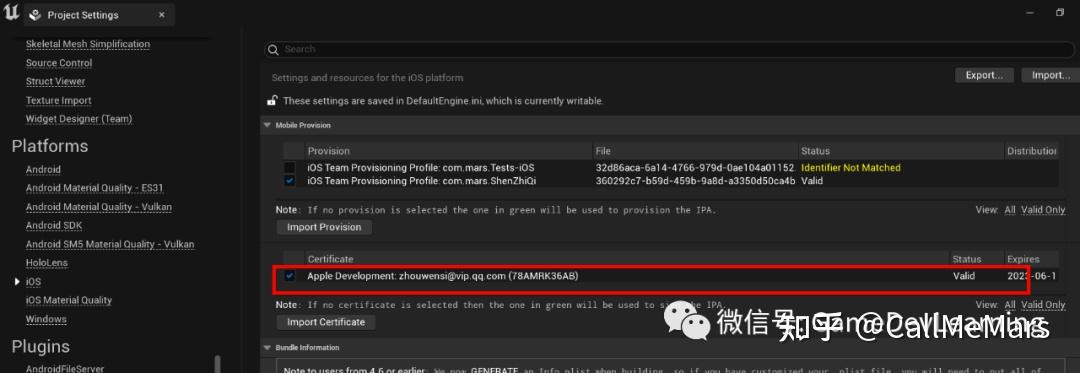Viewport: 1080px width, 373px height.
Task: Click the unlocked padlock icon
Action: [272, 100]
